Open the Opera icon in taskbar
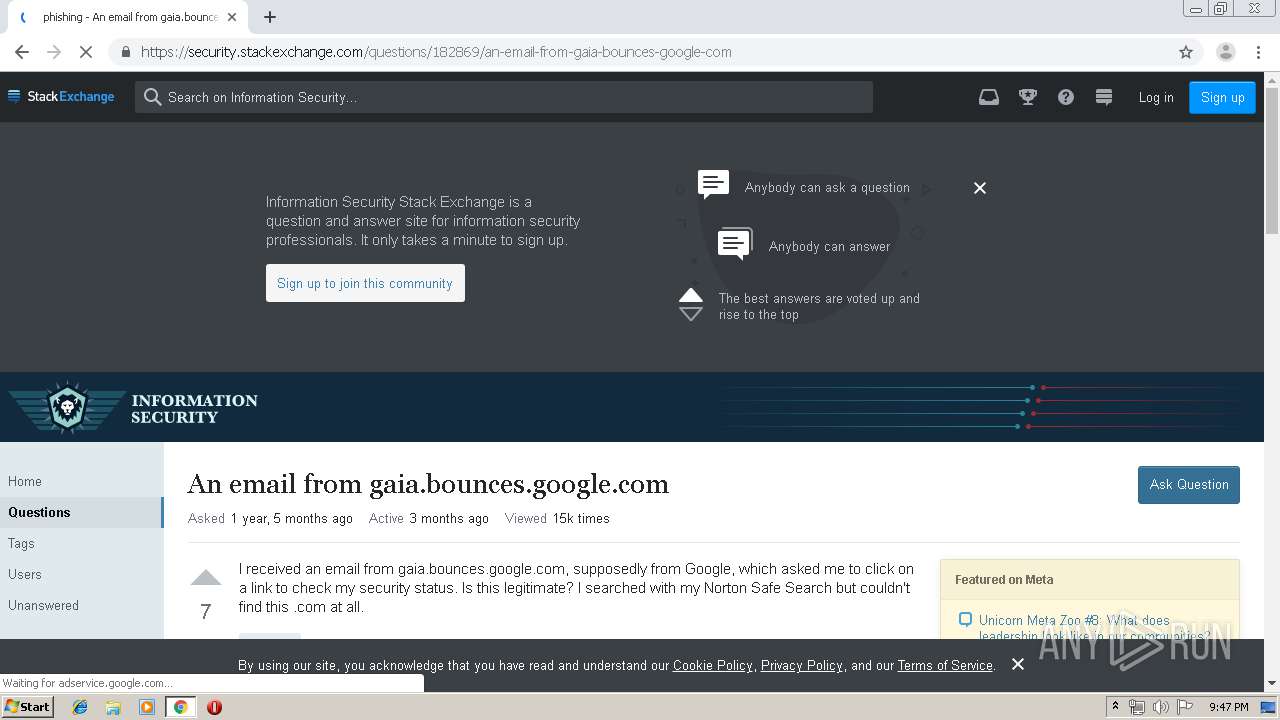 (214, 707)
